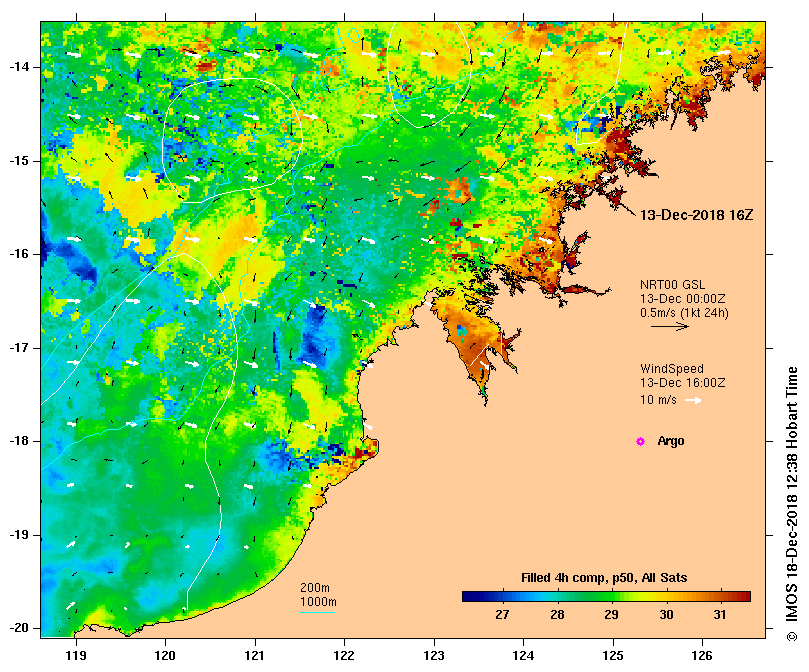Click longitude label 122 on the bottom axis
This screenshot has width=809, height=672.
pos(345,656)
